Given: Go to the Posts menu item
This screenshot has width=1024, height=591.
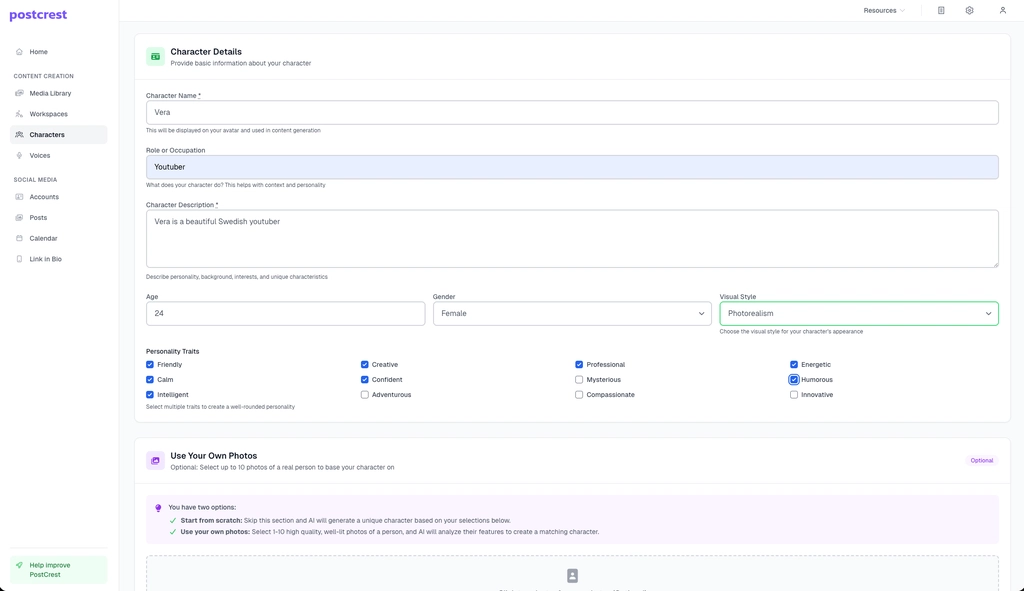Looking at the screenshot, I should [38, 217].
